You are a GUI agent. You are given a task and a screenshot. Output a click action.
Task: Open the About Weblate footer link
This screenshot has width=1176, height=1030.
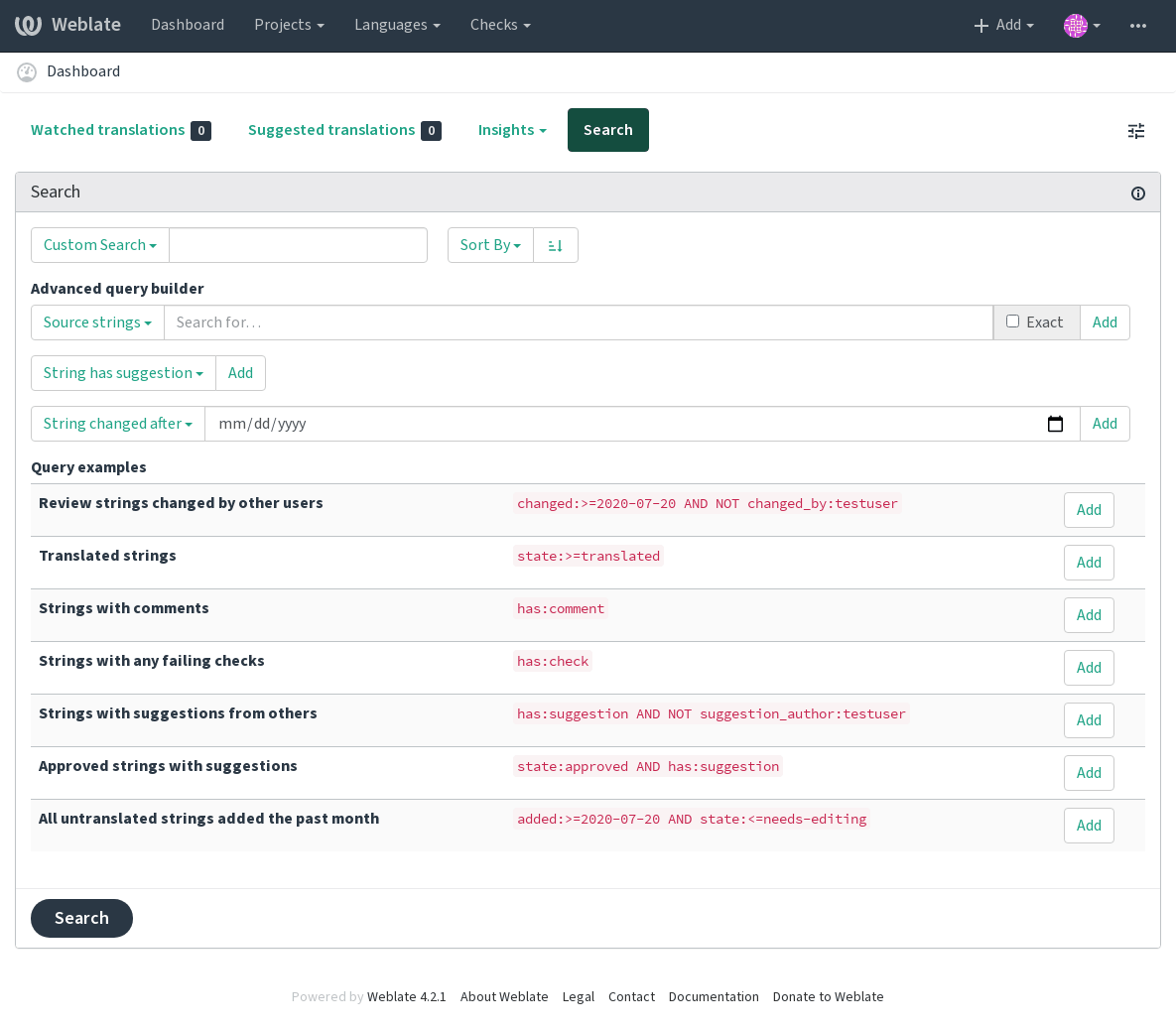pyautogui.click(x=504, y=997)
